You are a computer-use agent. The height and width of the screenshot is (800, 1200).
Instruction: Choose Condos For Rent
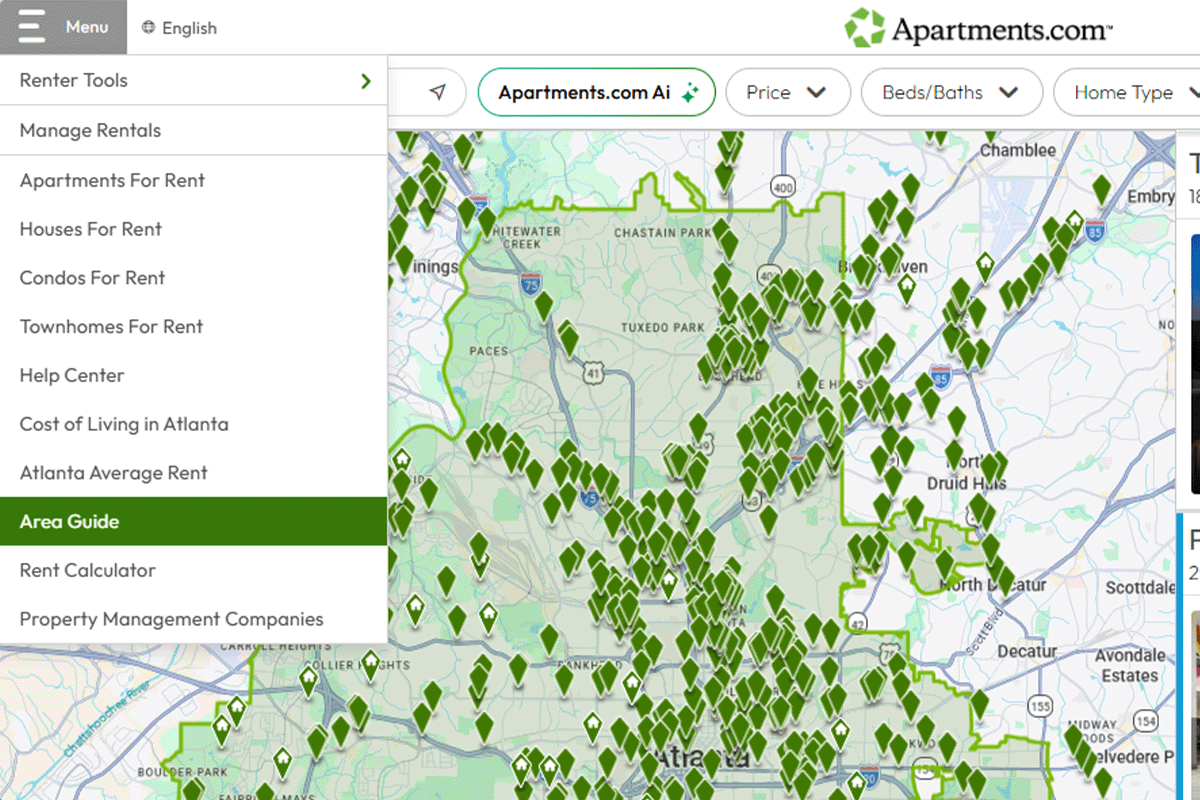tap(193, 278)
